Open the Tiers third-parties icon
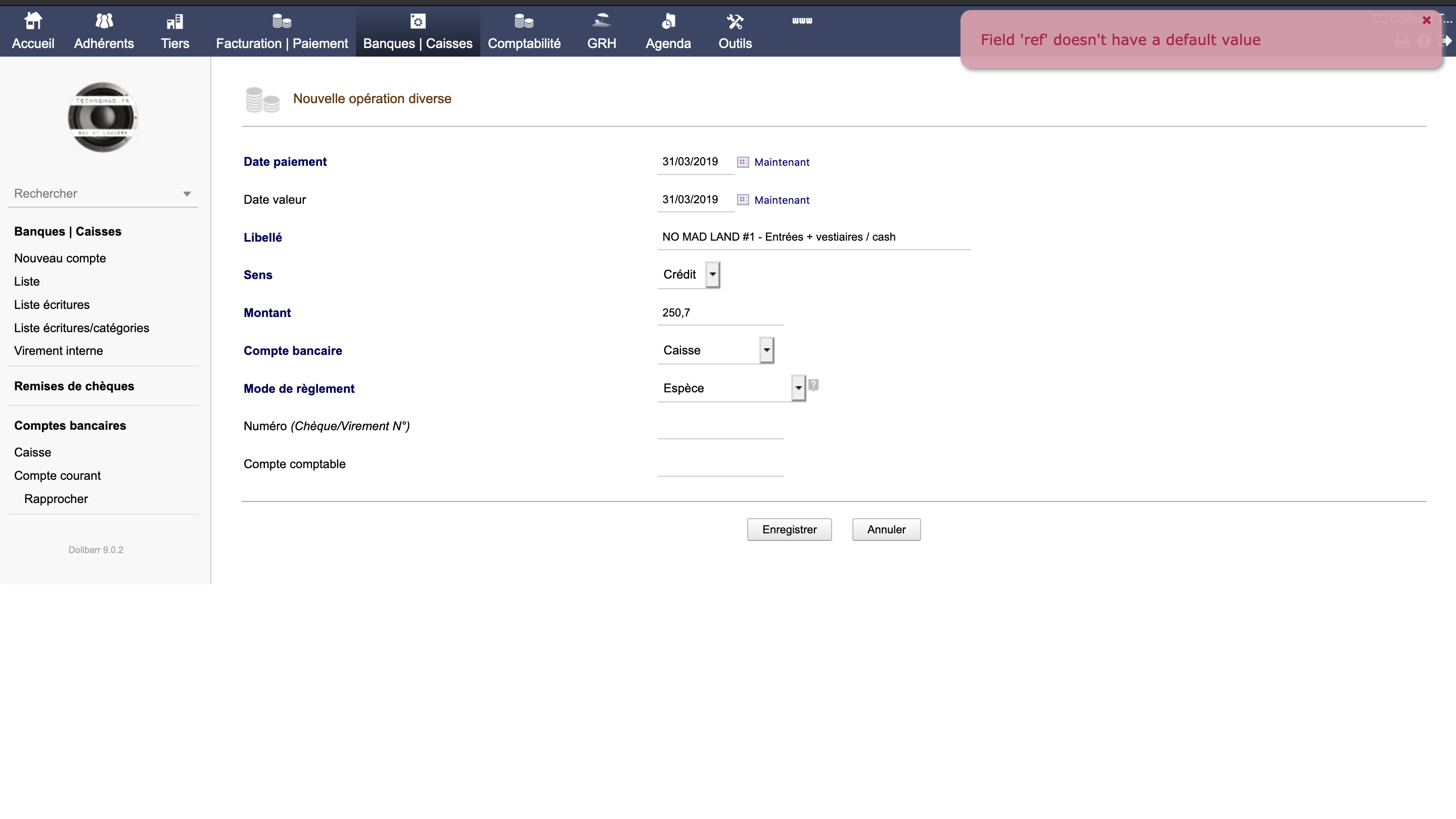 174,21
